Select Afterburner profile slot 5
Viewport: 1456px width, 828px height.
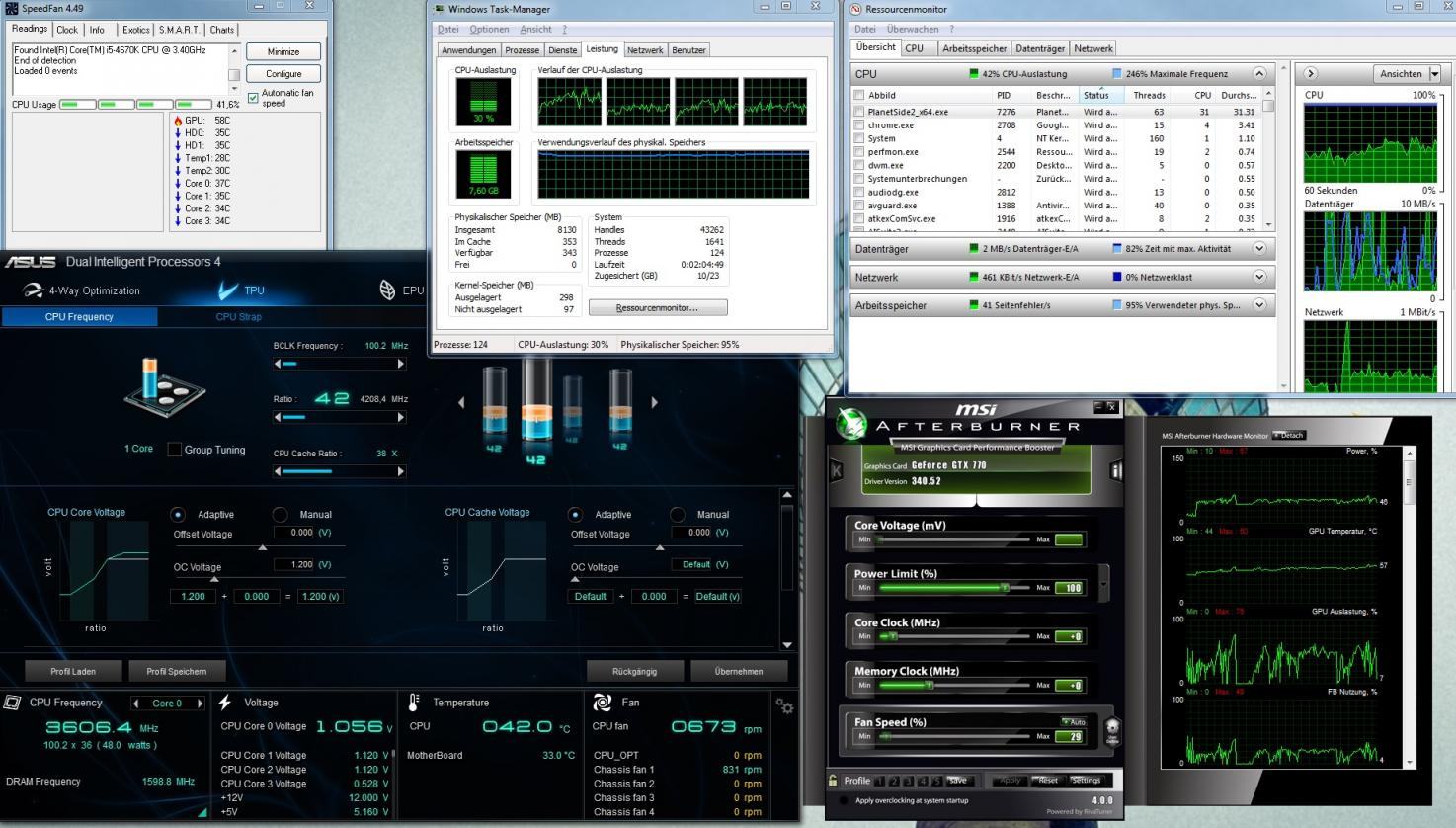click(x=937, y=781)
